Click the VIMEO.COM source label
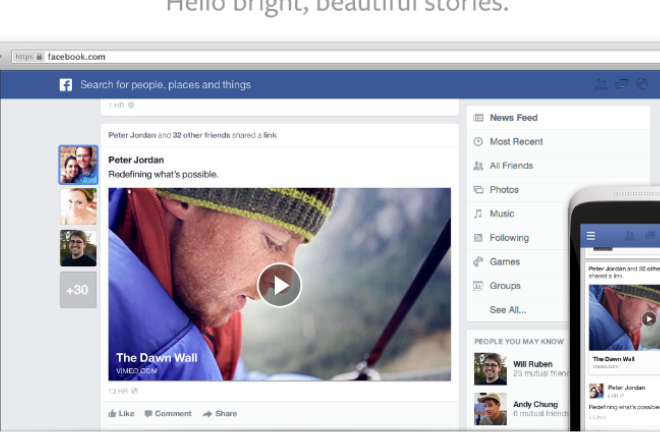 (x=136, y=371)
